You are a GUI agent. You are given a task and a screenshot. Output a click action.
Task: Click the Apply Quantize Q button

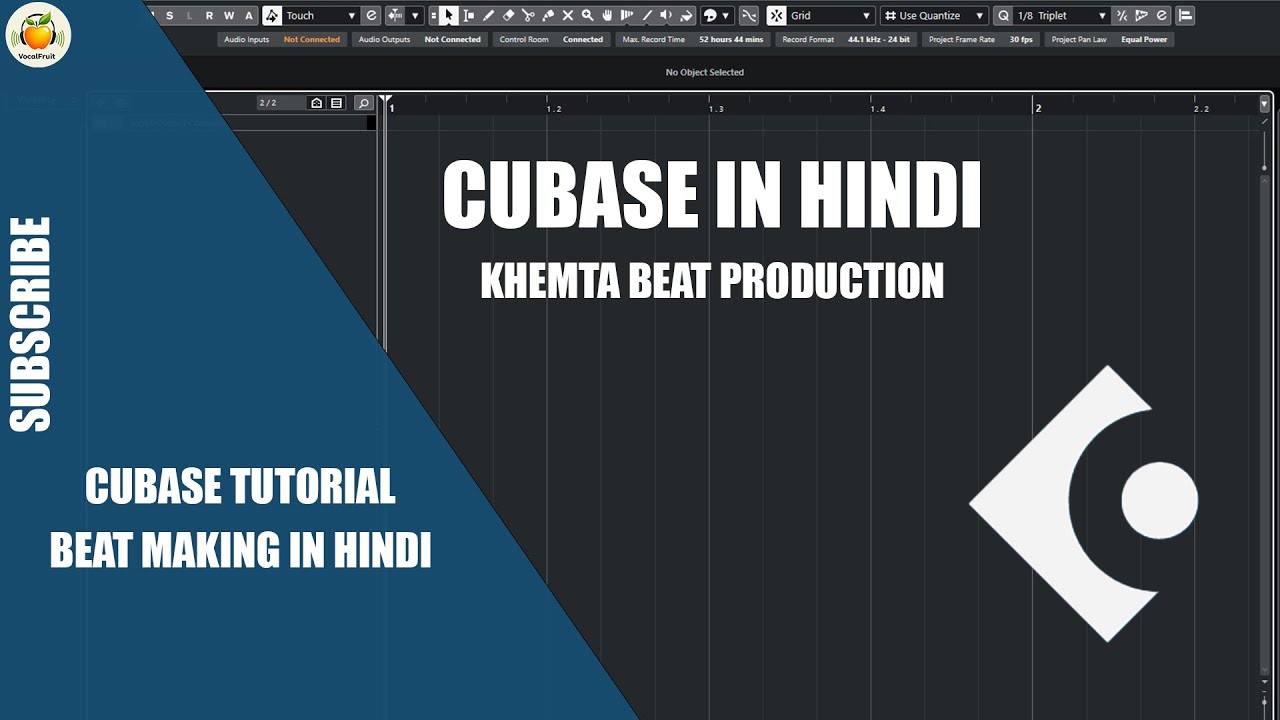tap(1004, 15)
